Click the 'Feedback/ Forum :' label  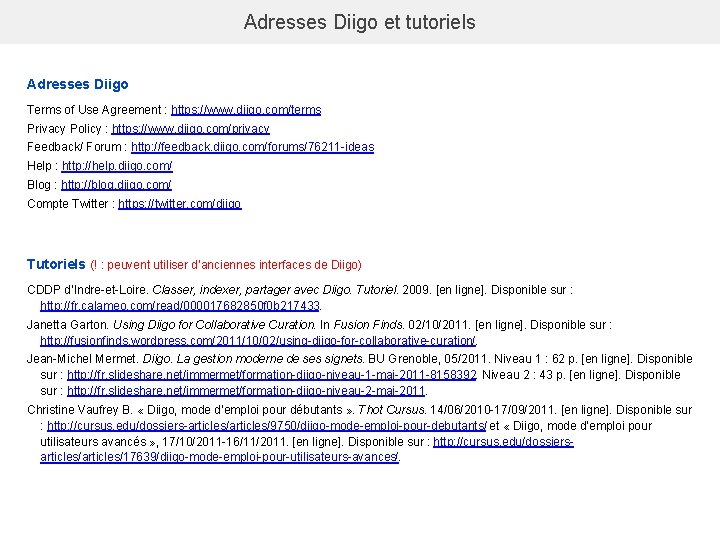(77, 147)
